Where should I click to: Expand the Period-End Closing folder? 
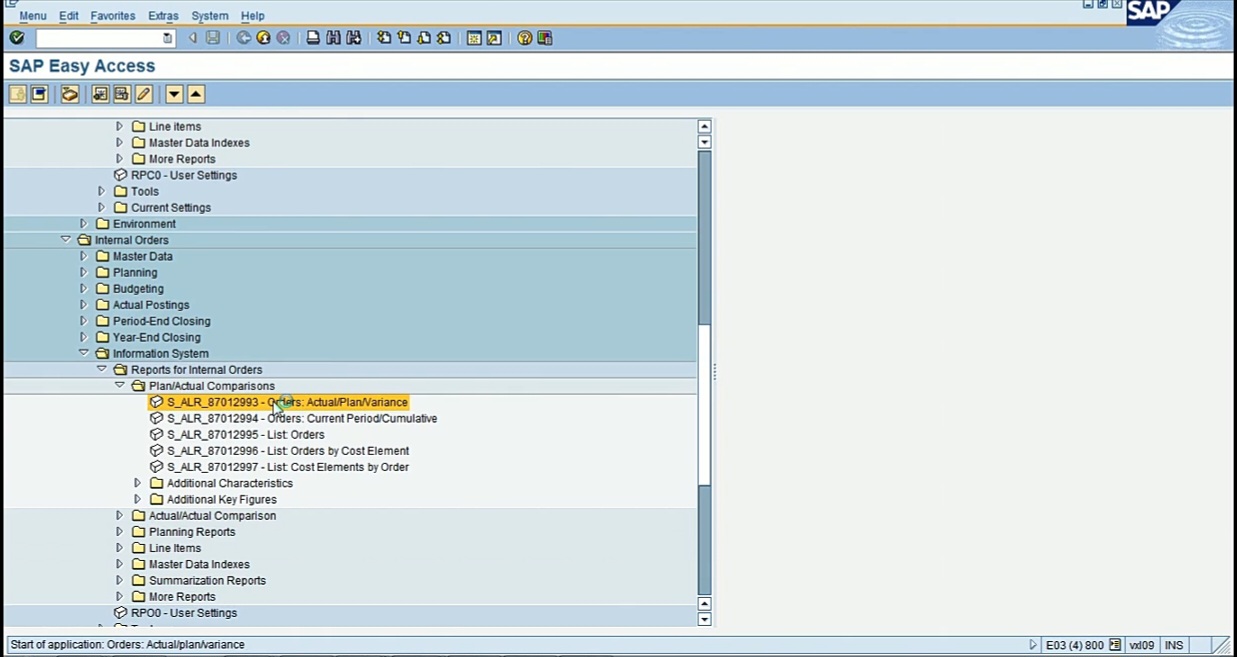tap(84, 321)
